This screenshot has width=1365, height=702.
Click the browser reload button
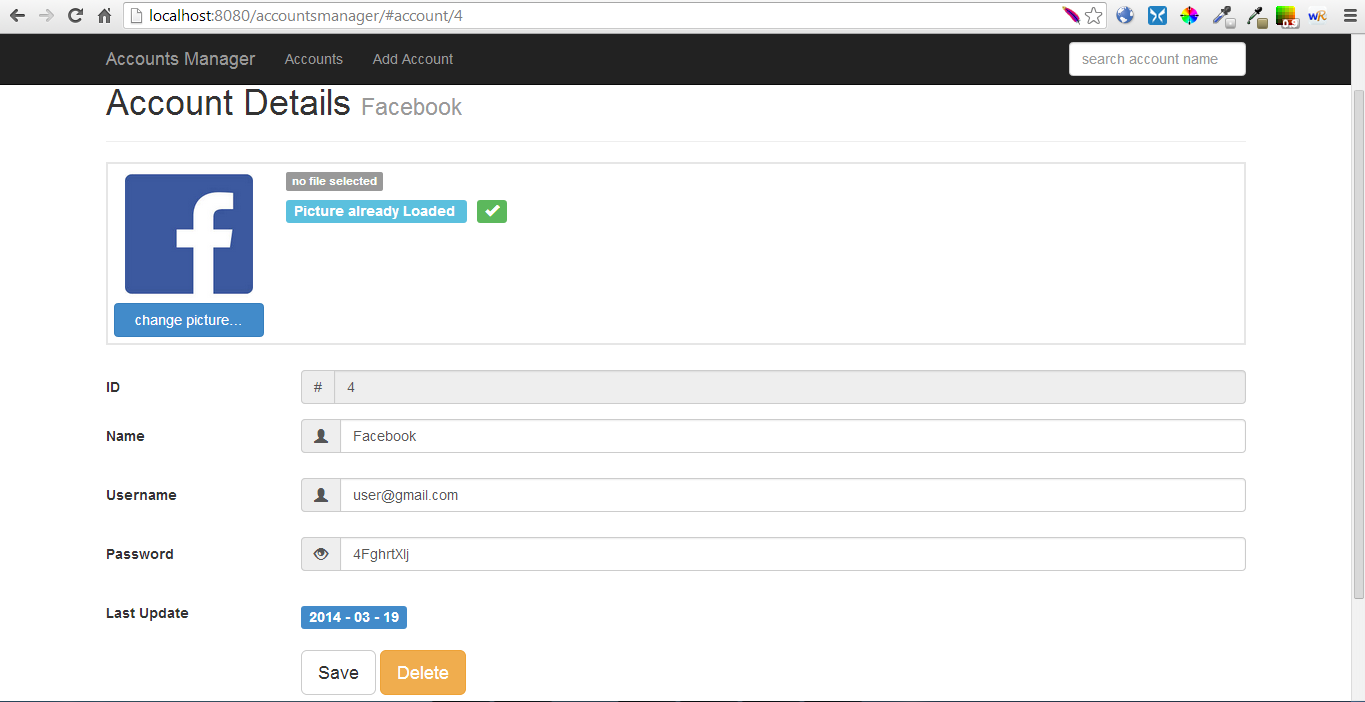pyautogui.click(x=75, y=16)
